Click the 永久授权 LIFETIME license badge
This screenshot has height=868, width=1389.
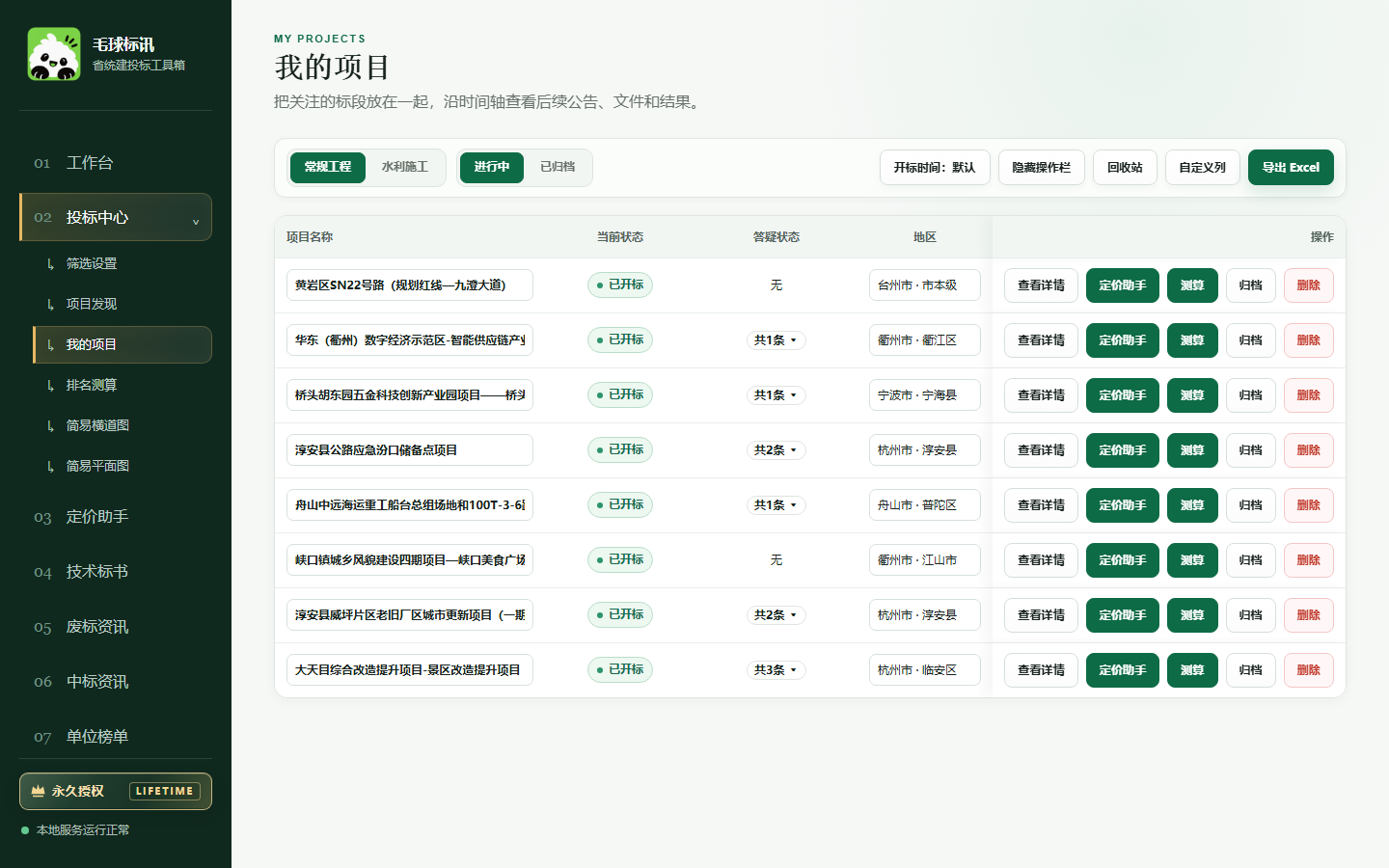tap(116, 792)
